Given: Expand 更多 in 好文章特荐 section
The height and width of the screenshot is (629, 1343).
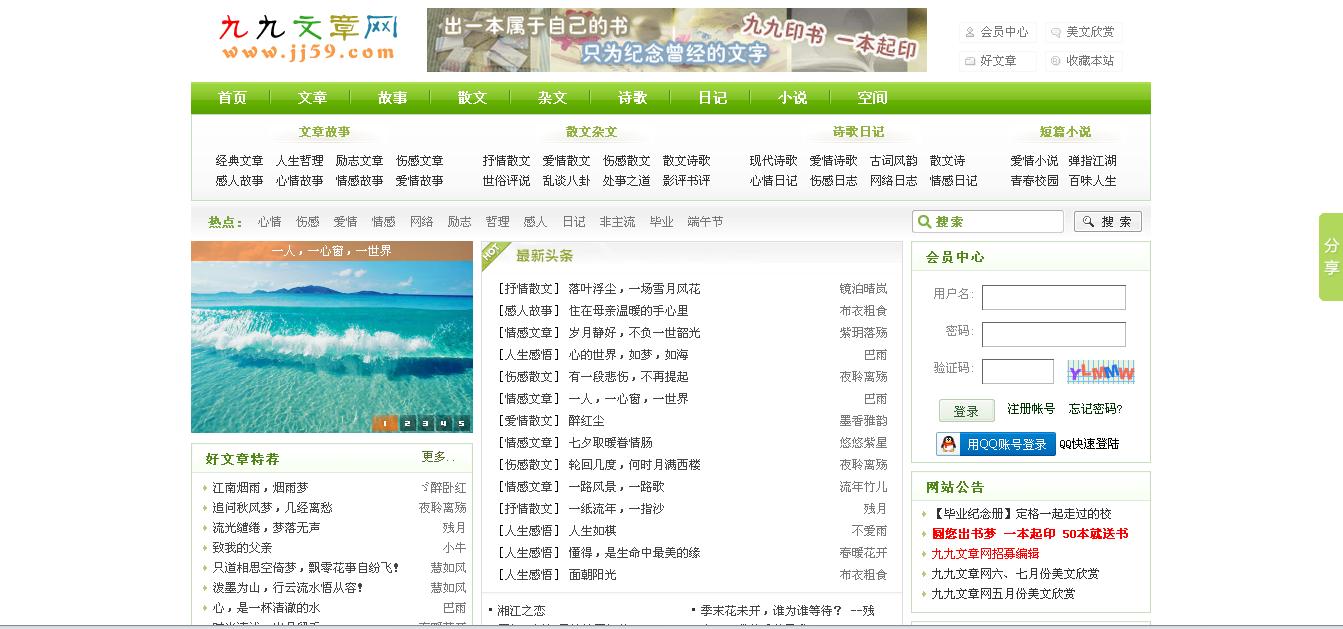Looking at the screenshot, I should tap(437, 457).
